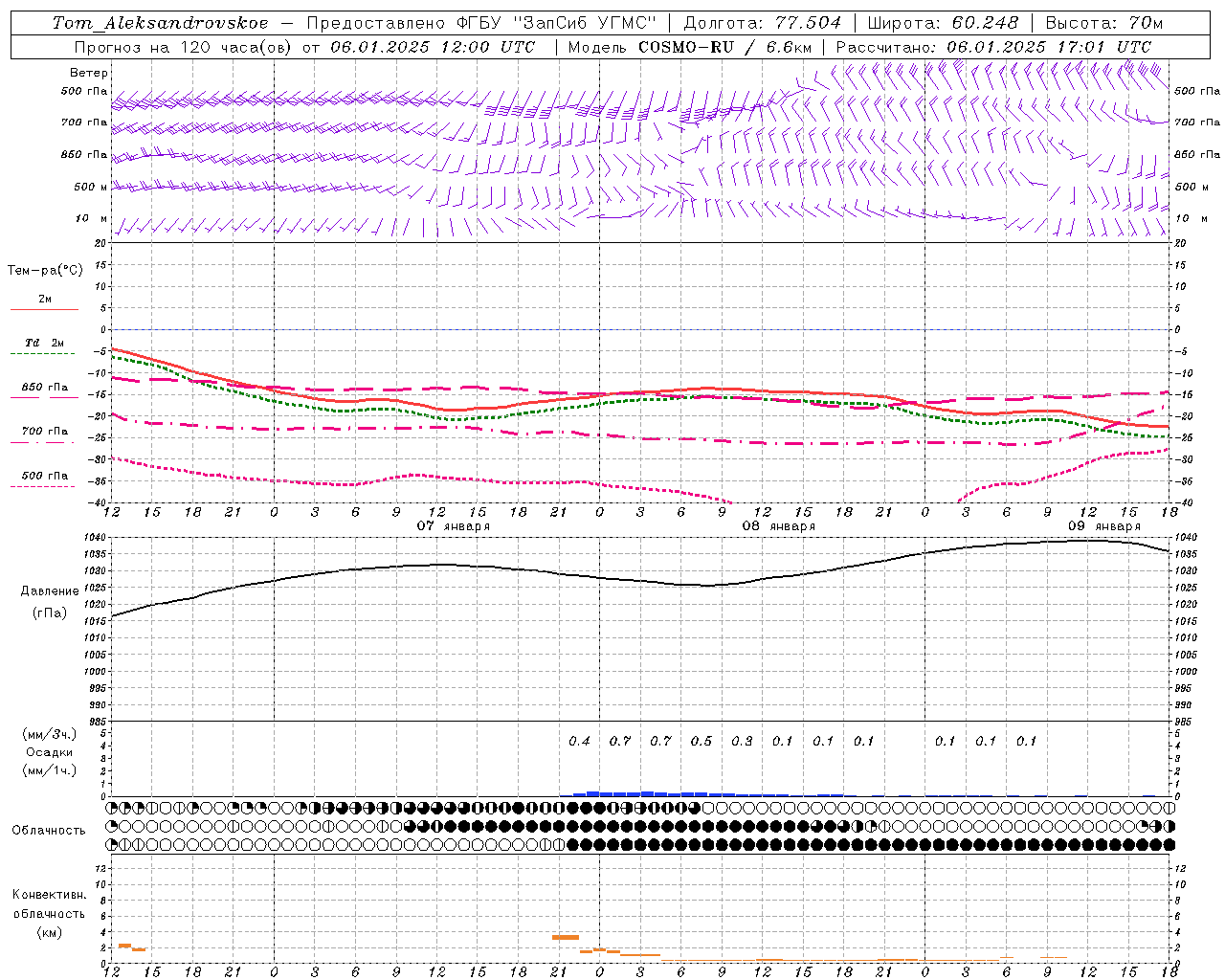The image size is (1225, 980).
Task: Click the '09 января' date label
Action: pyautogui.click(x=1104, y=526)
